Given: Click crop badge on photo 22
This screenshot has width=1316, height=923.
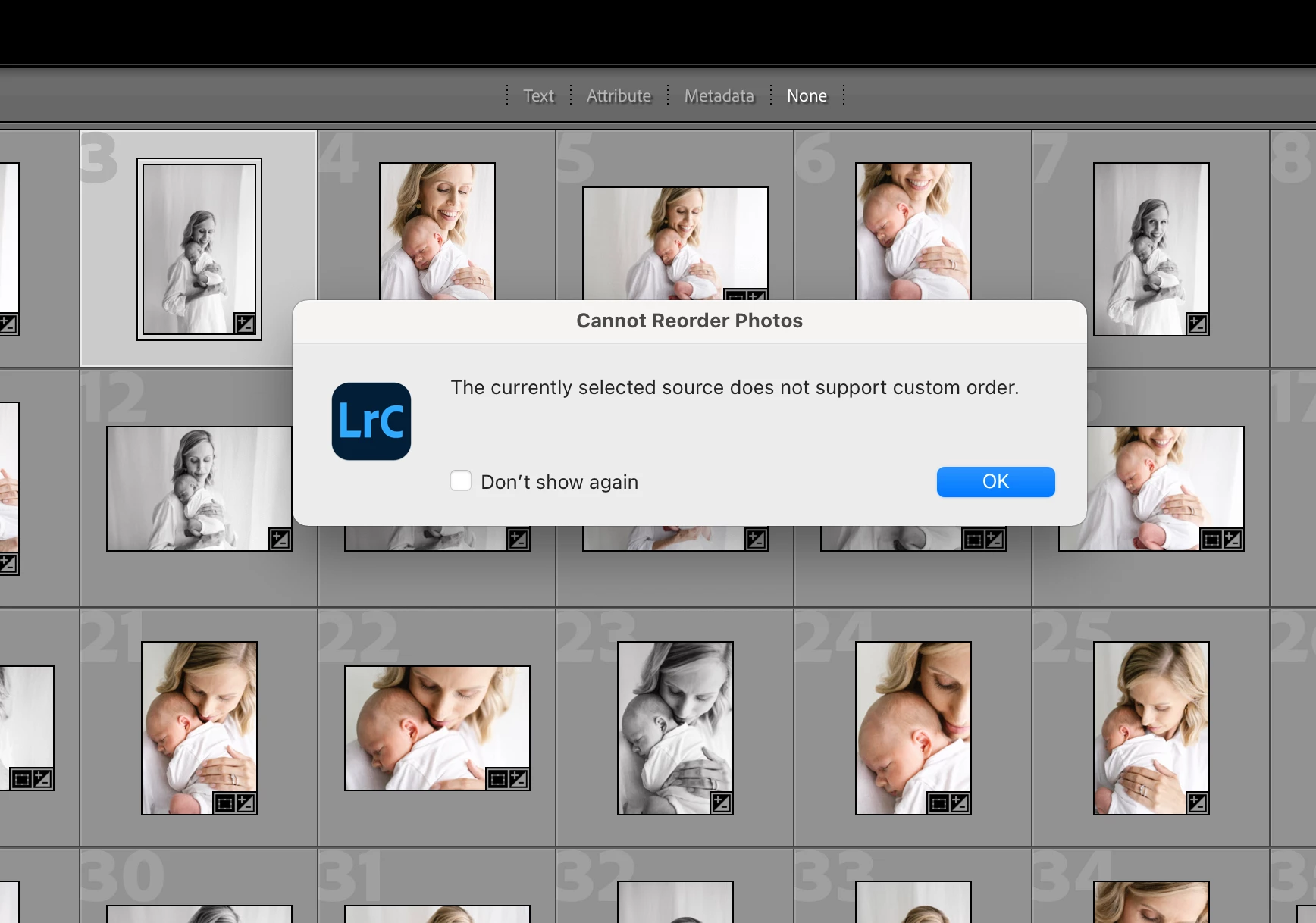Looking at the screenshot, I should 497,779.
